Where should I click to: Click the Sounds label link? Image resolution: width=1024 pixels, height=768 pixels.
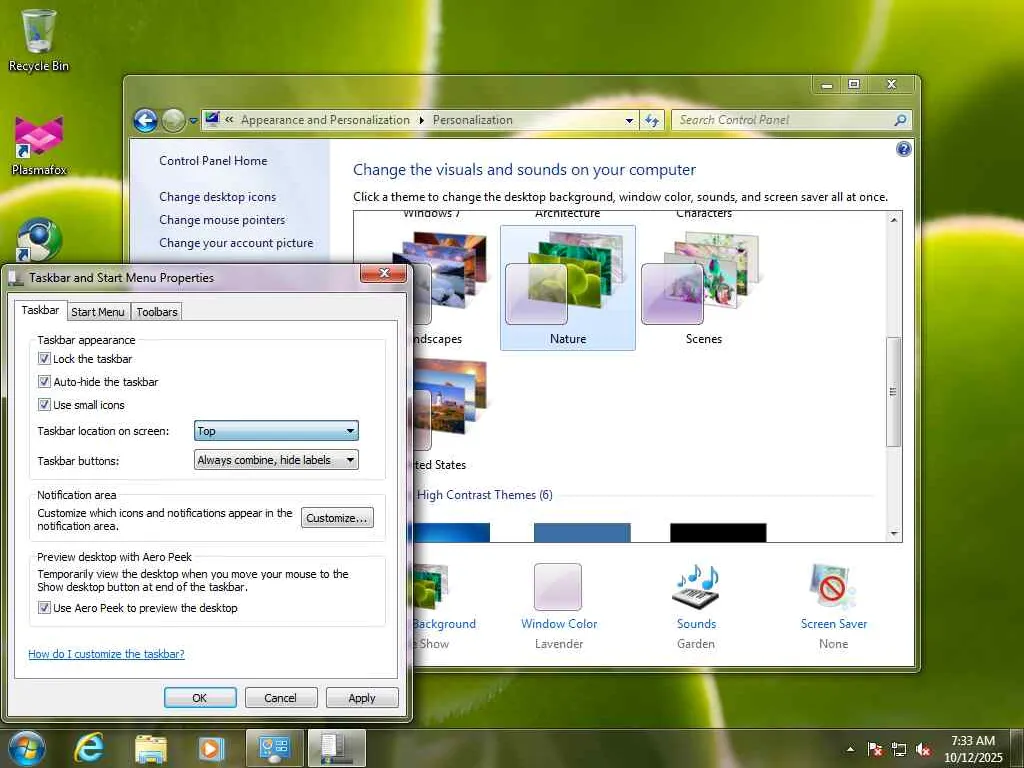[x=696, y=624]
